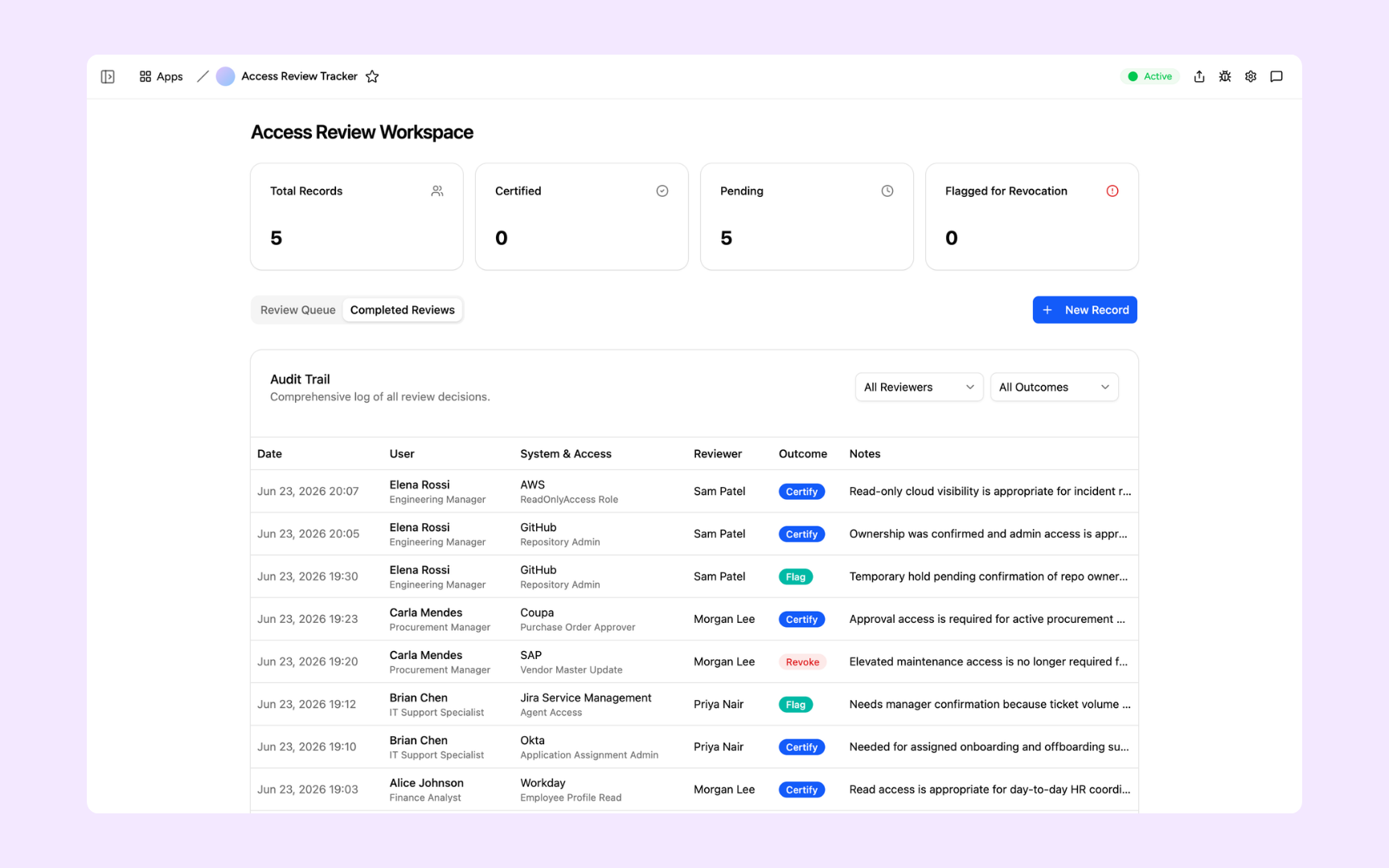The image size is (1389, 868).
Task: Click the Certify badge in the Okta row
Action: click(801, 747)
